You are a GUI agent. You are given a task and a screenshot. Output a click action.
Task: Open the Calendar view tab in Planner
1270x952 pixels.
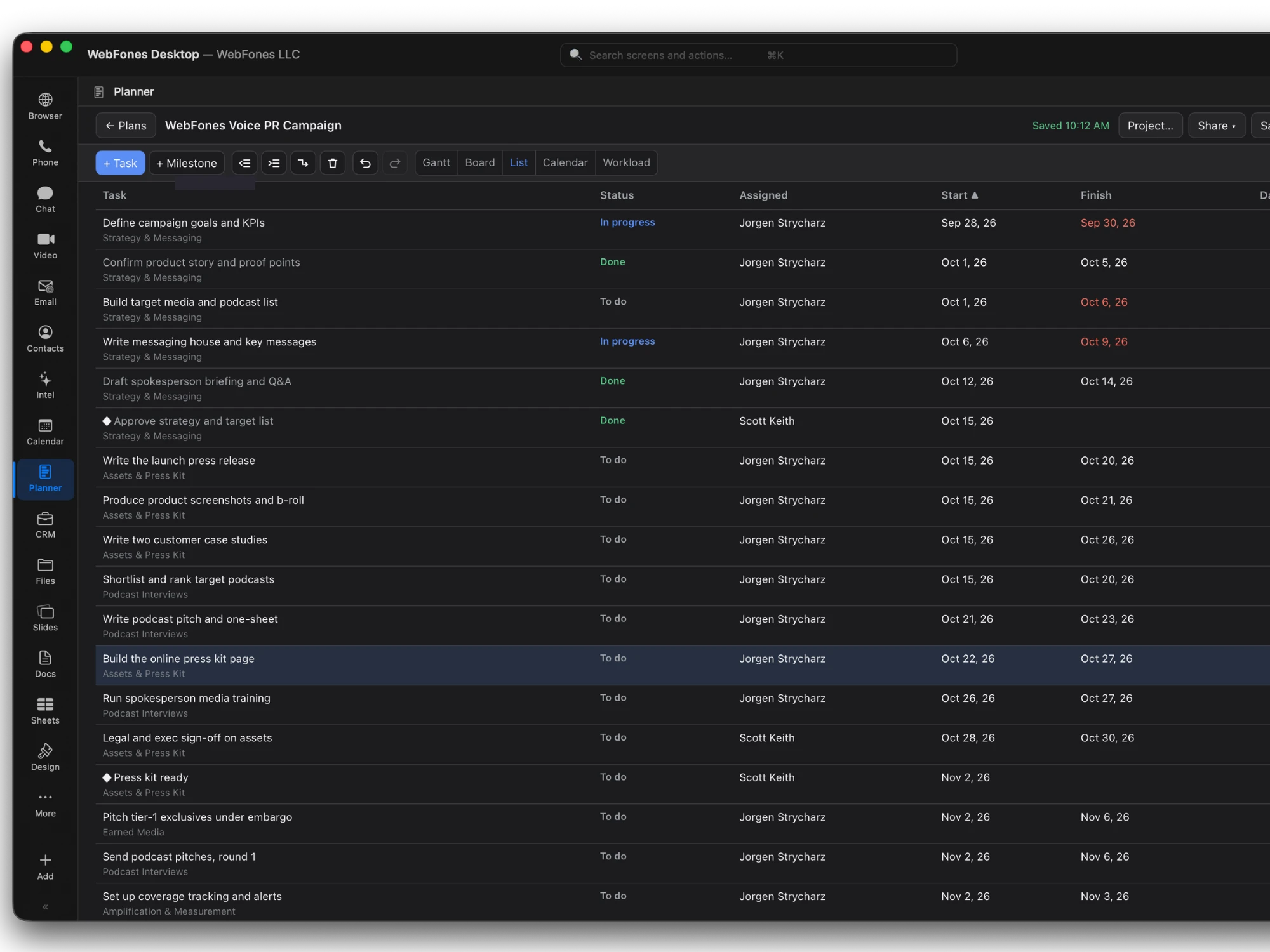point(565,162)
